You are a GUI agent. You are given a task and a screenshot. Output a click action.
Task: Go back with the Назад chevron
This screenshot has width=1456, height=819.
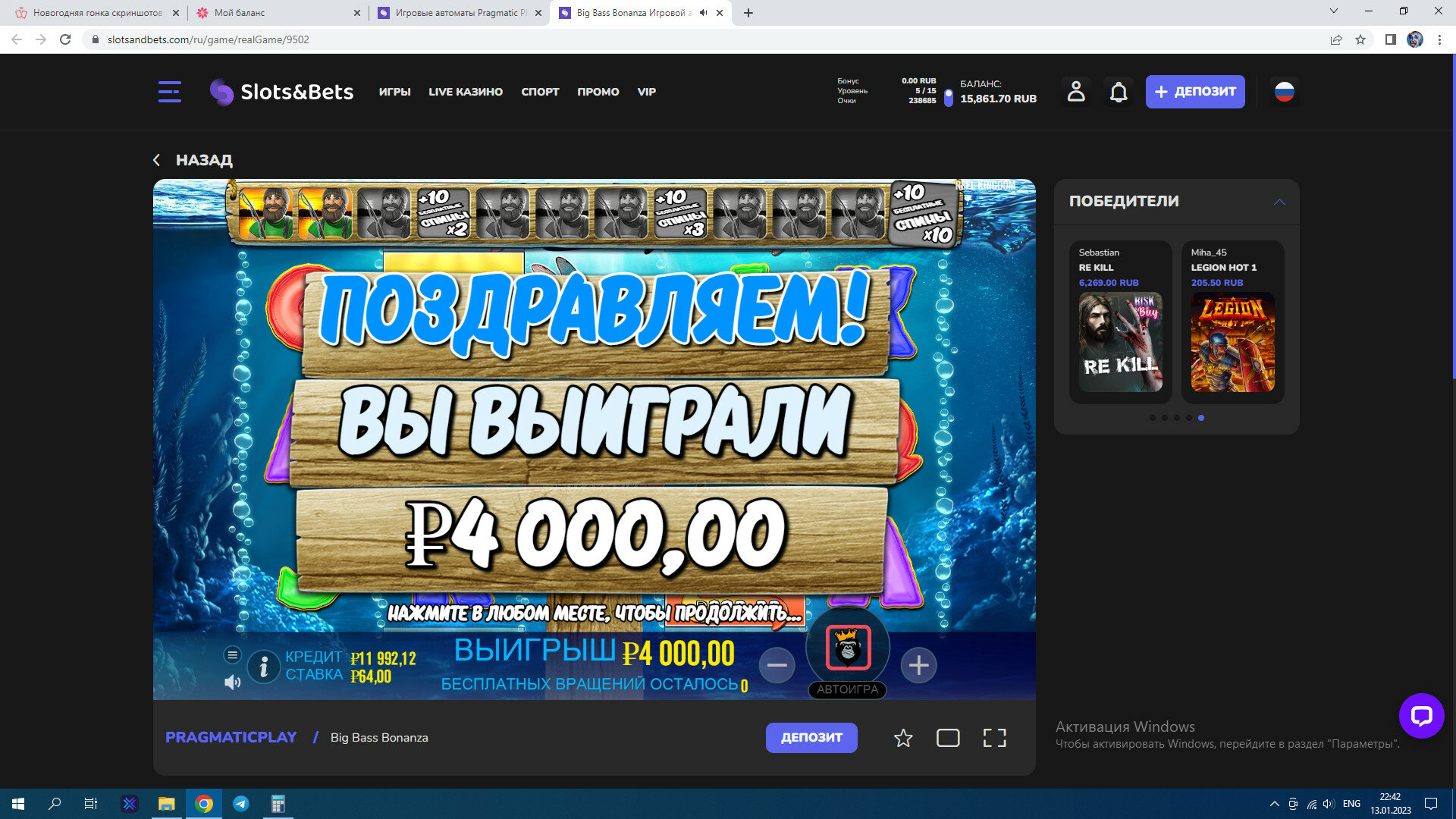(x=157, y=160)
